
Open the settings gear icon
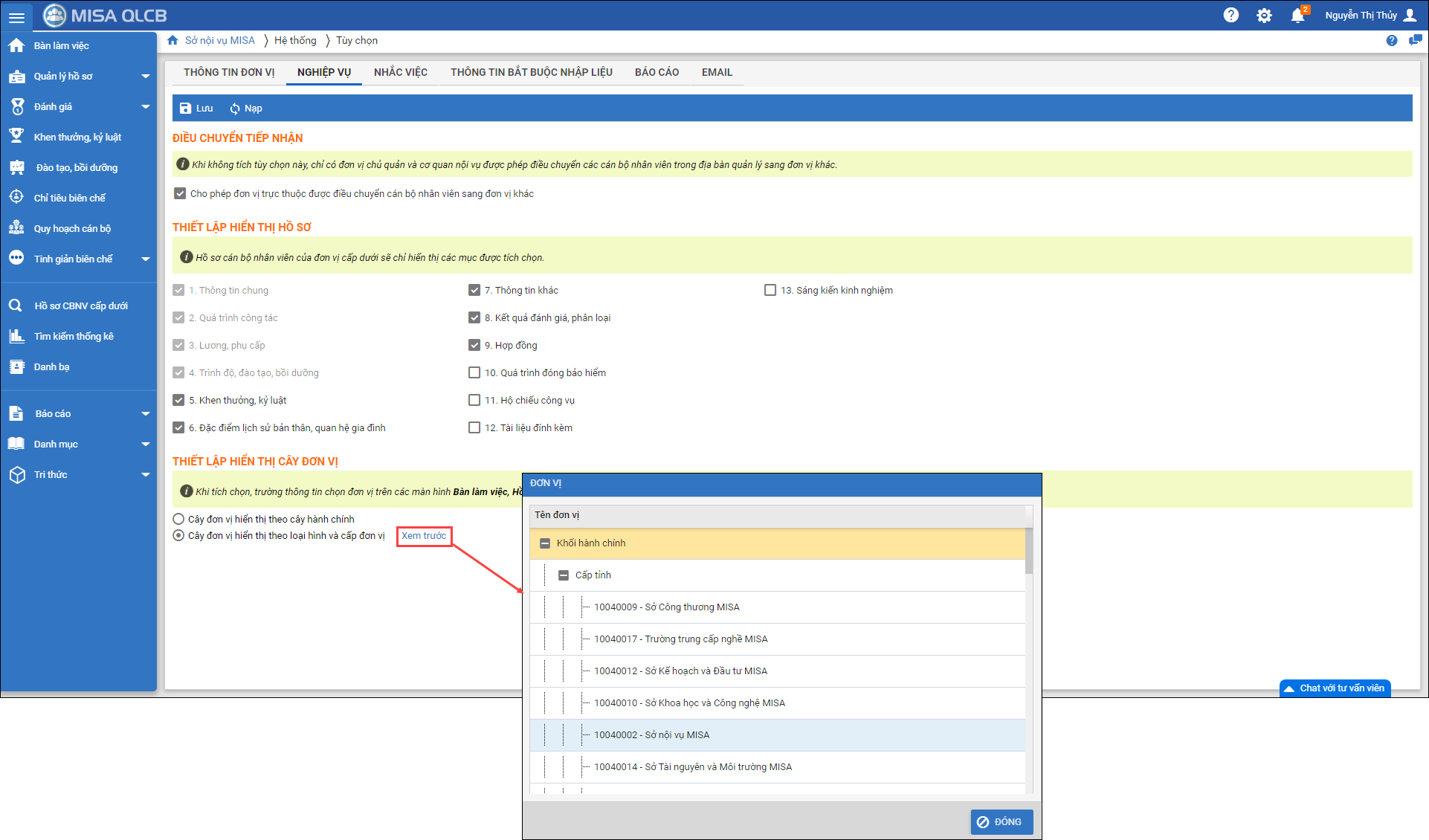pyautogui.click(x=1264, y=15)
